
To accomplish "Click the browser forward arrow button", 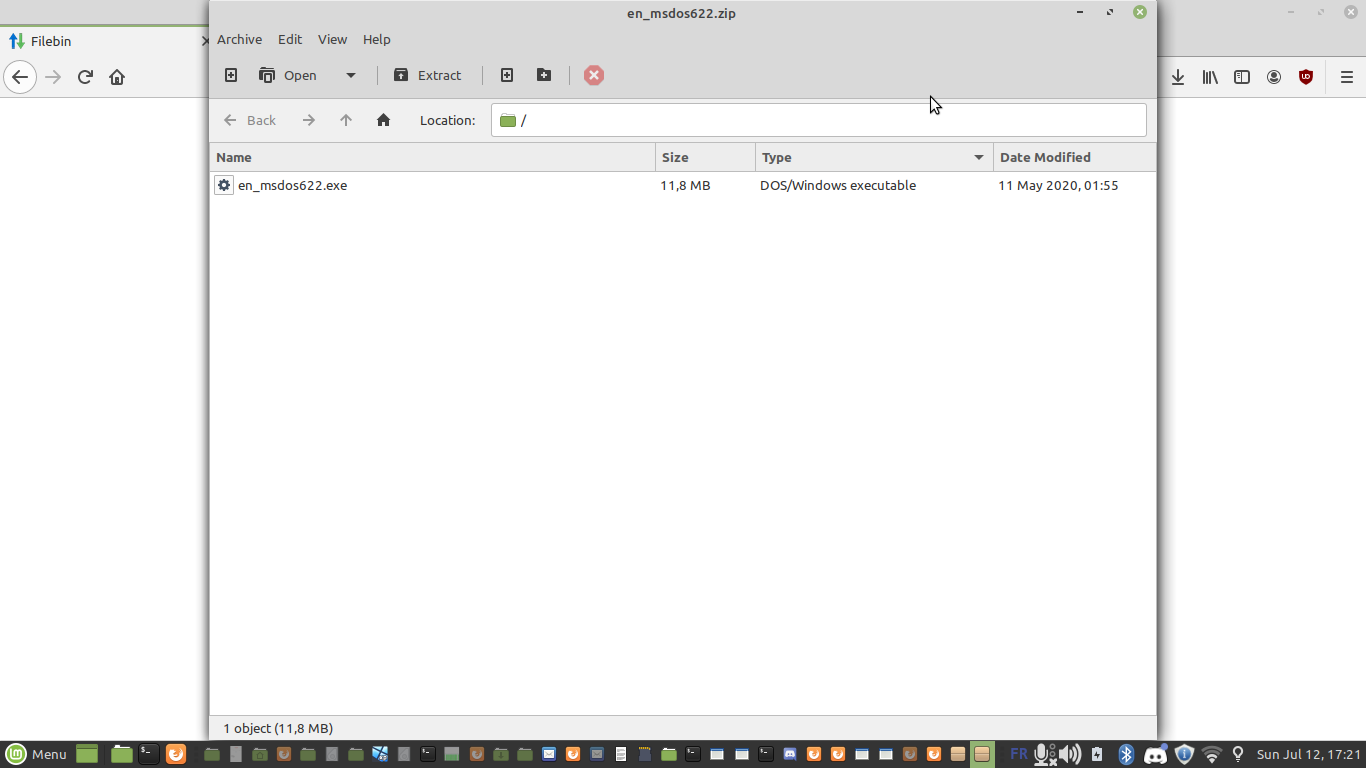I will tap(53, 77).
